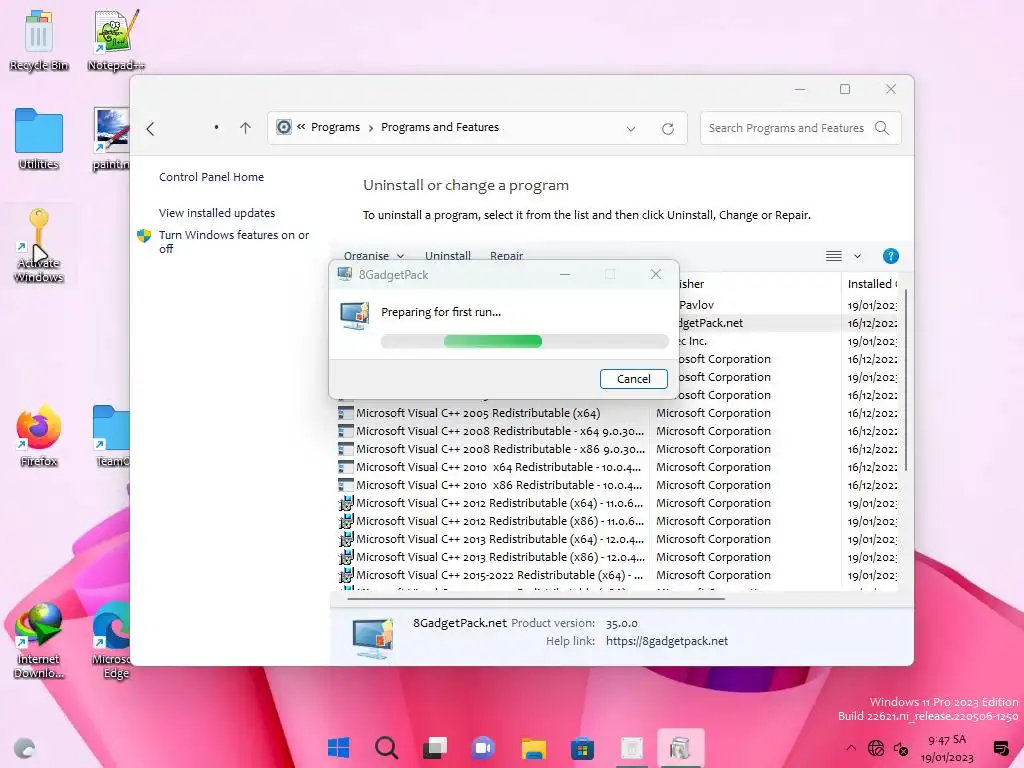This screenshot has height=768, width=1024.
Task: Go up one level in Control Panel
Action: 245,128
